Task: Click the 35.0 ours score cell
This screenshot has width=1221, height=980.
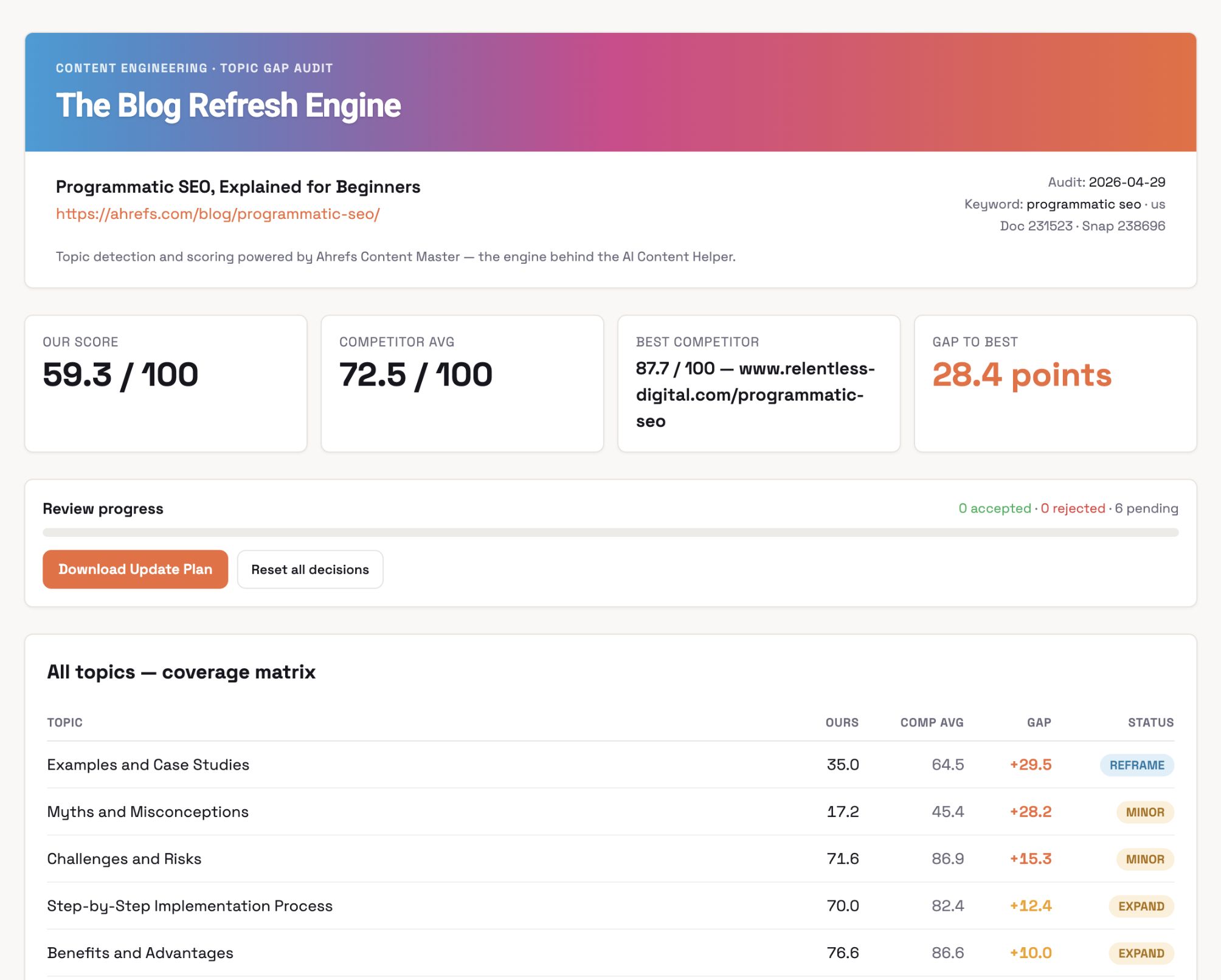Action: [x=843, y=765]
